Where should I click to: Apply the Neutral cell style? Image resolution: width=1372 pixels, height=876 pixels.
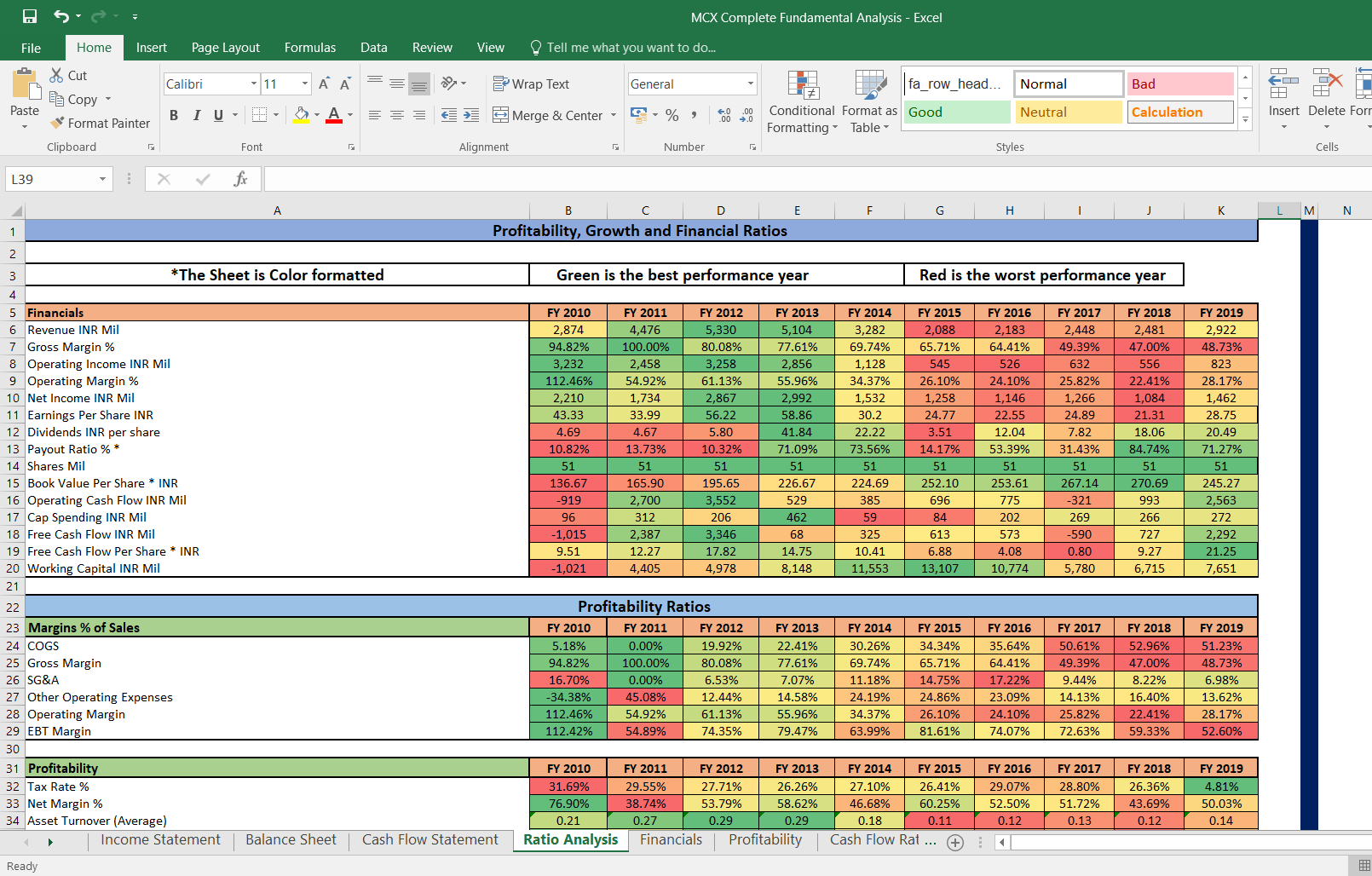coord(1068,112)
